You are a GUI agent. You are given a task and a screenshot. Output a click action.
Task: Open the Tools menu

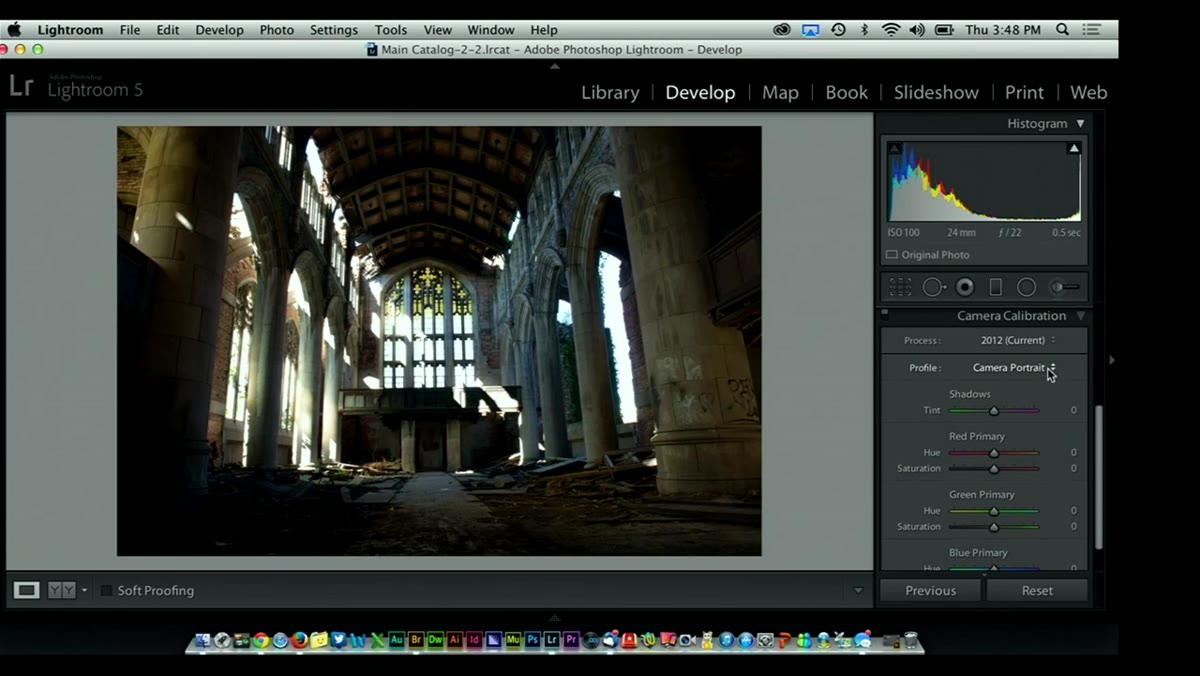coord(390,30)
